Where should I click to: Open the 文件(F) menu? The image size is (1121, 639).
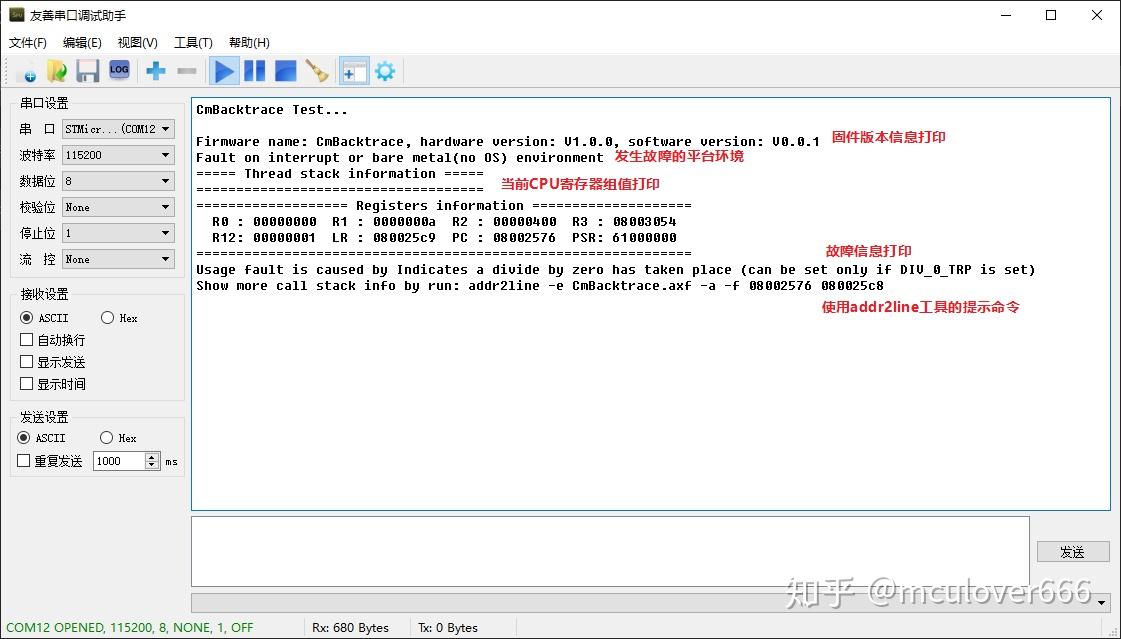click(x=27, y=43)
